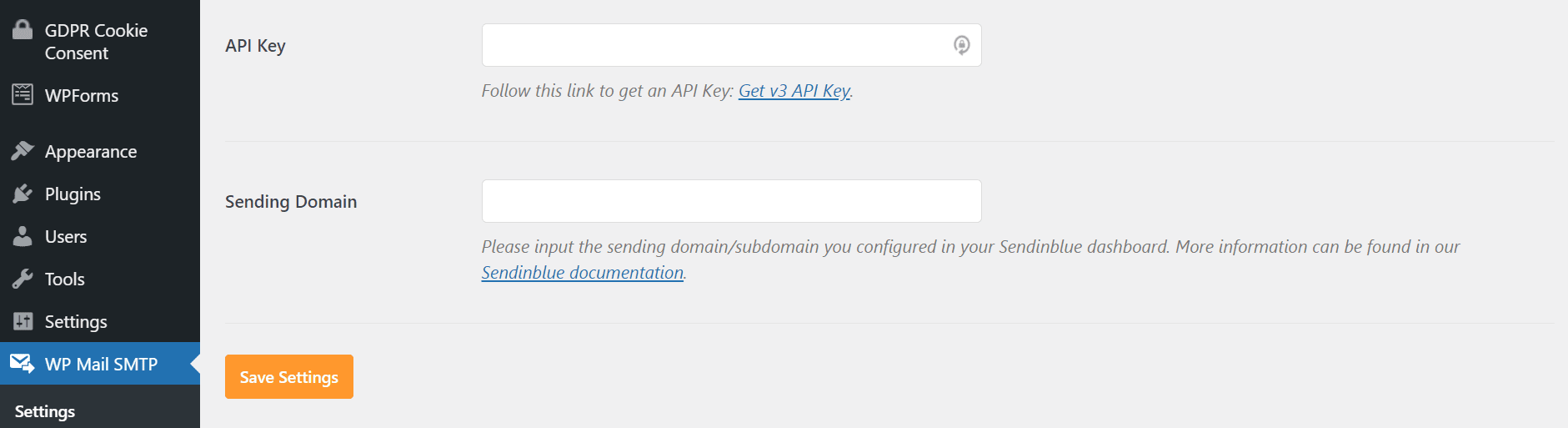The image size is (1568, 428).
Task: Click the Appearance paintbrush icon
Action: tap(23, 151)
